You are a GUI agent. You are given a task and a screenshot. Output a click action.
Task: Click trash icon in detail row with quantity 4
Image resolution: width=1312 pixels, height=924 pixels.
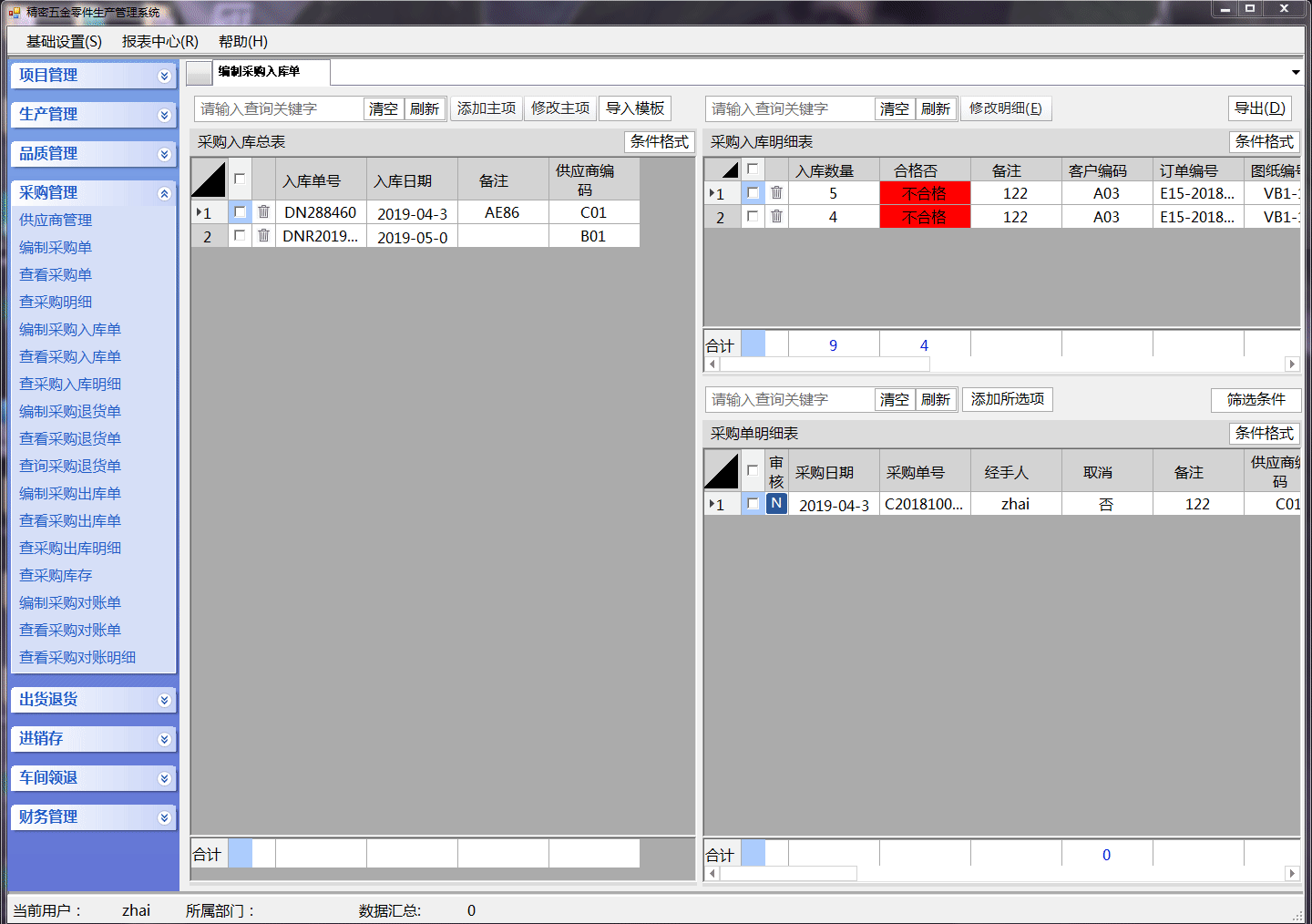pos(776,216)
